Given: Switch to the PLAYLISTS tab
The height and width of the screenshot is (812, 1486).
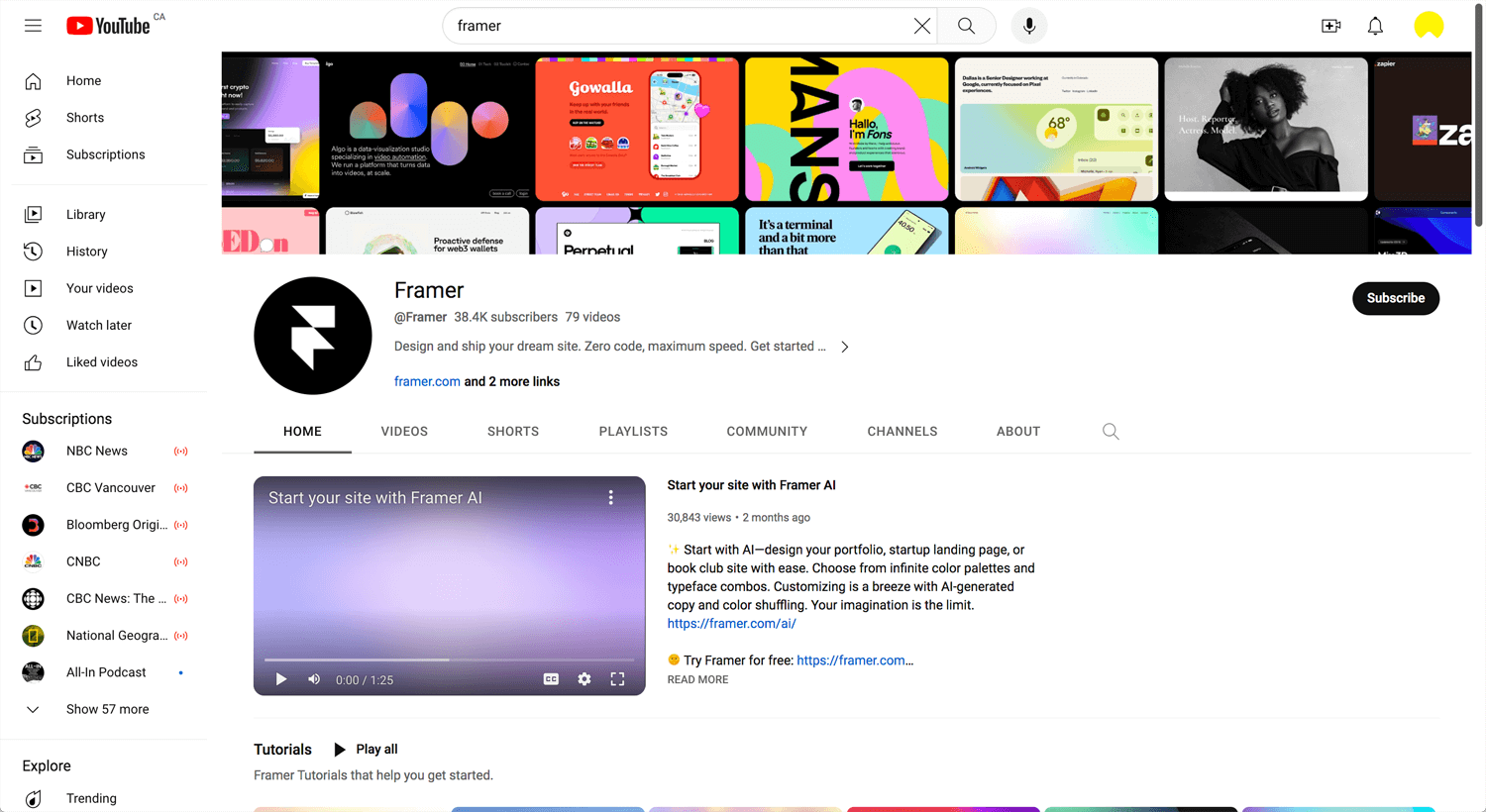Looking at the screenshot, I should (x=633, y=432).
